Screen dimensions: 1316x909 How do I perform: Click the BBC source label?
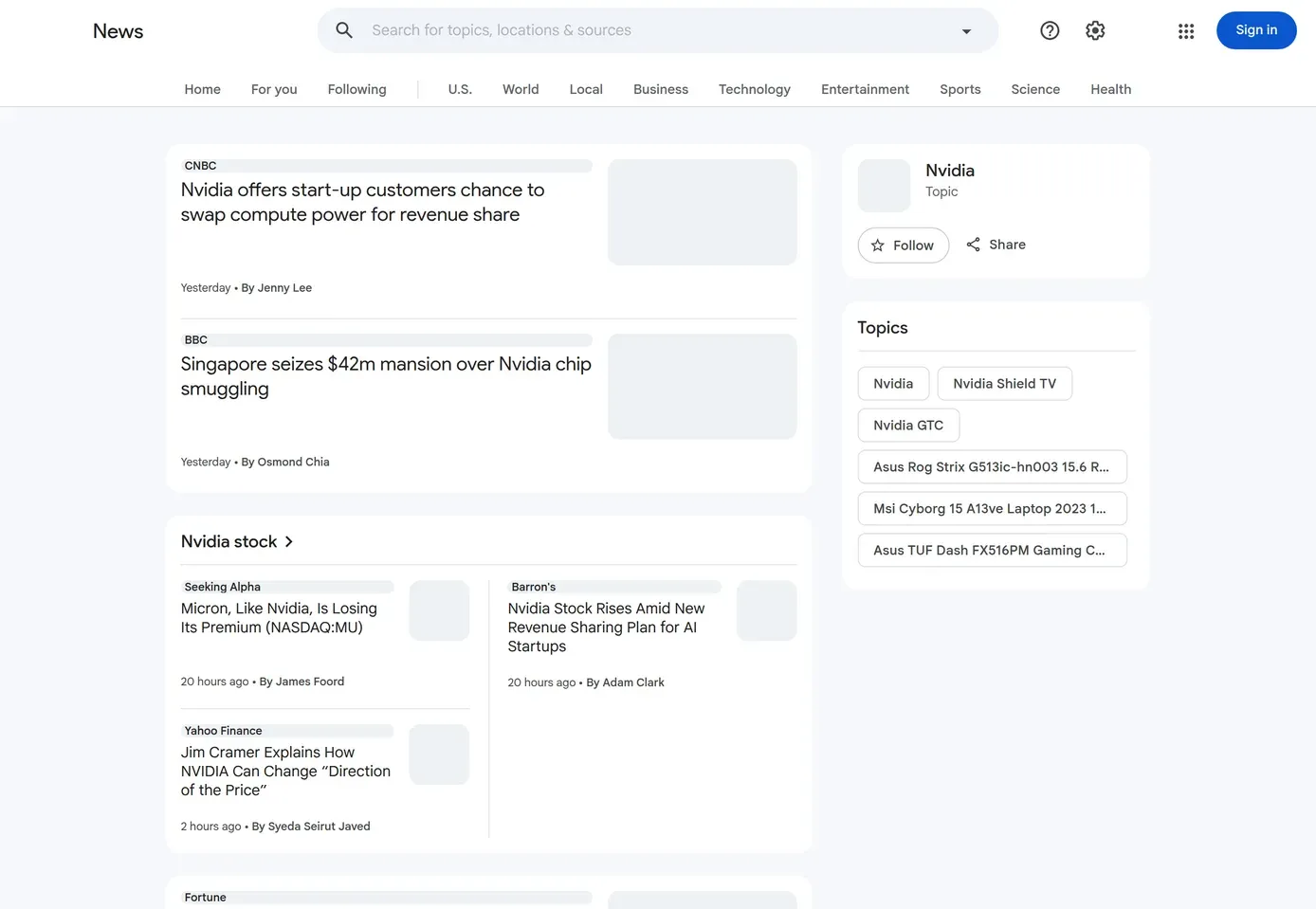[x=195, y=340]
